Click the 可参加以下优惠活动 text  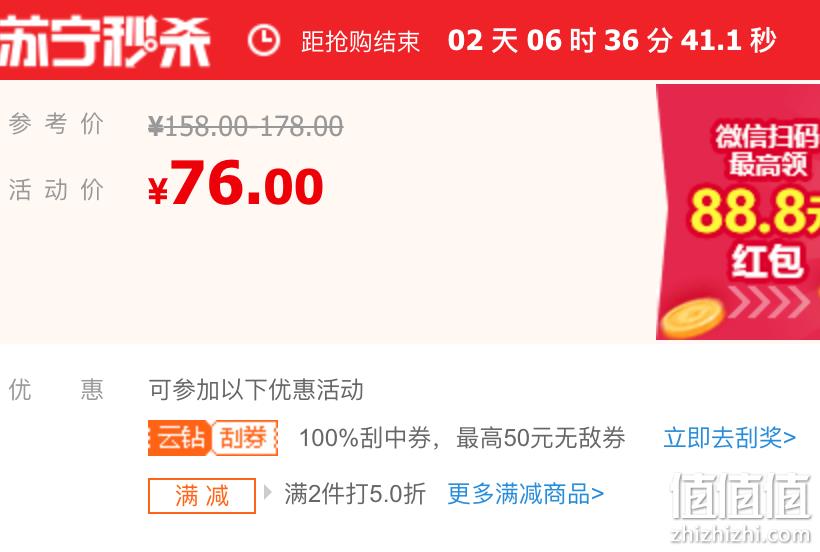(256, 390)
